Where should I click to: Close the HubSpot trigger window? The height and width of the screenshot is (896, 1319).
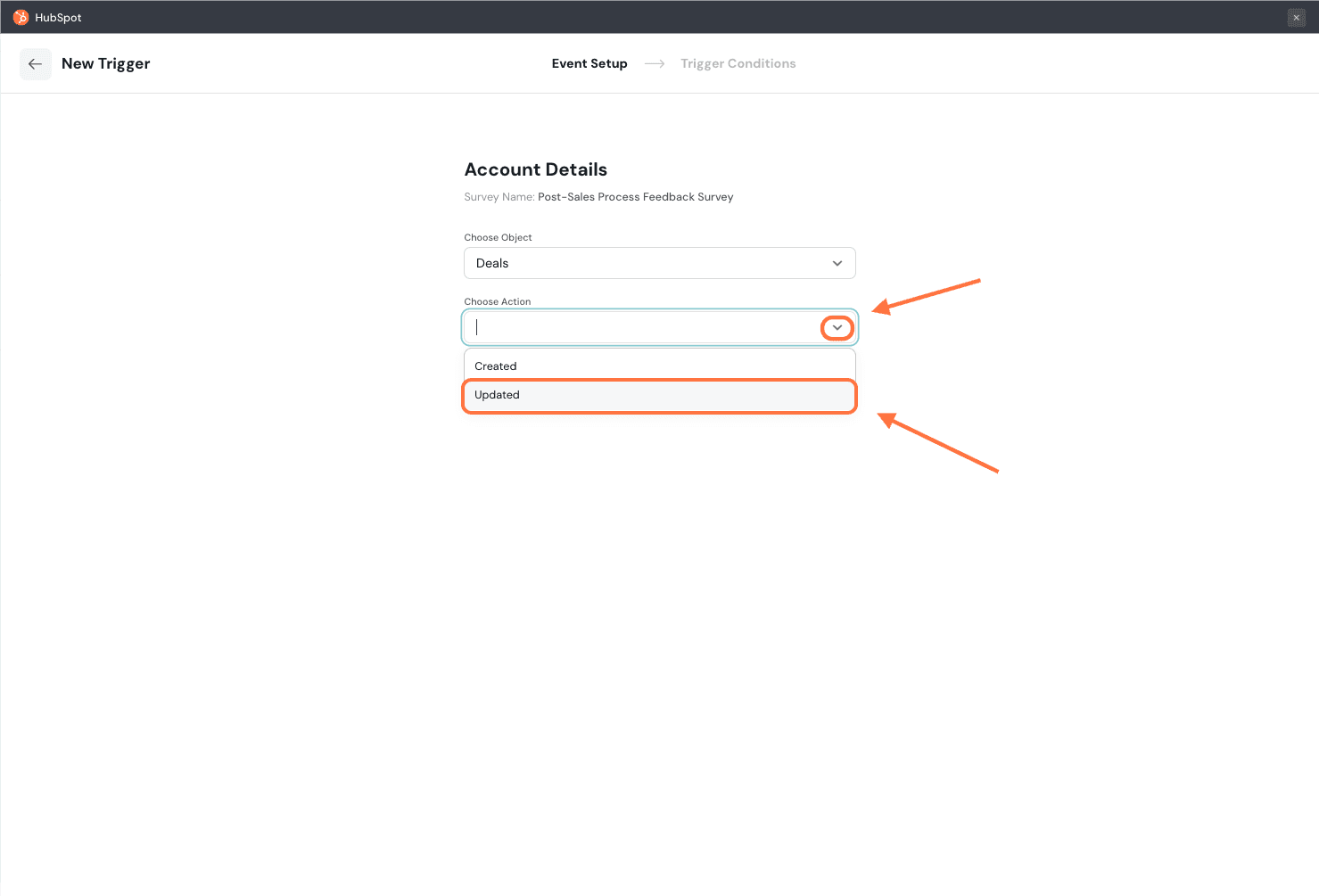click(1296, 18)
